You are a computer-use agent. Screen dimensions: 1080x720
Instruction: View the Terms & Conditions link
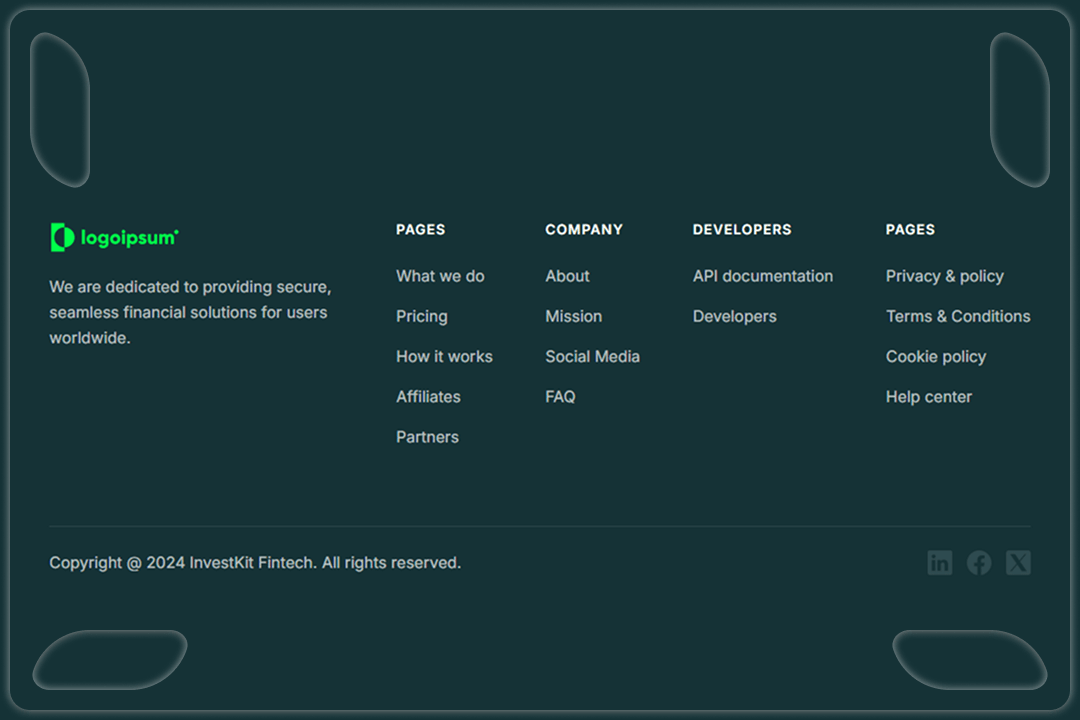pyautogui.click(x=958, y=316)
